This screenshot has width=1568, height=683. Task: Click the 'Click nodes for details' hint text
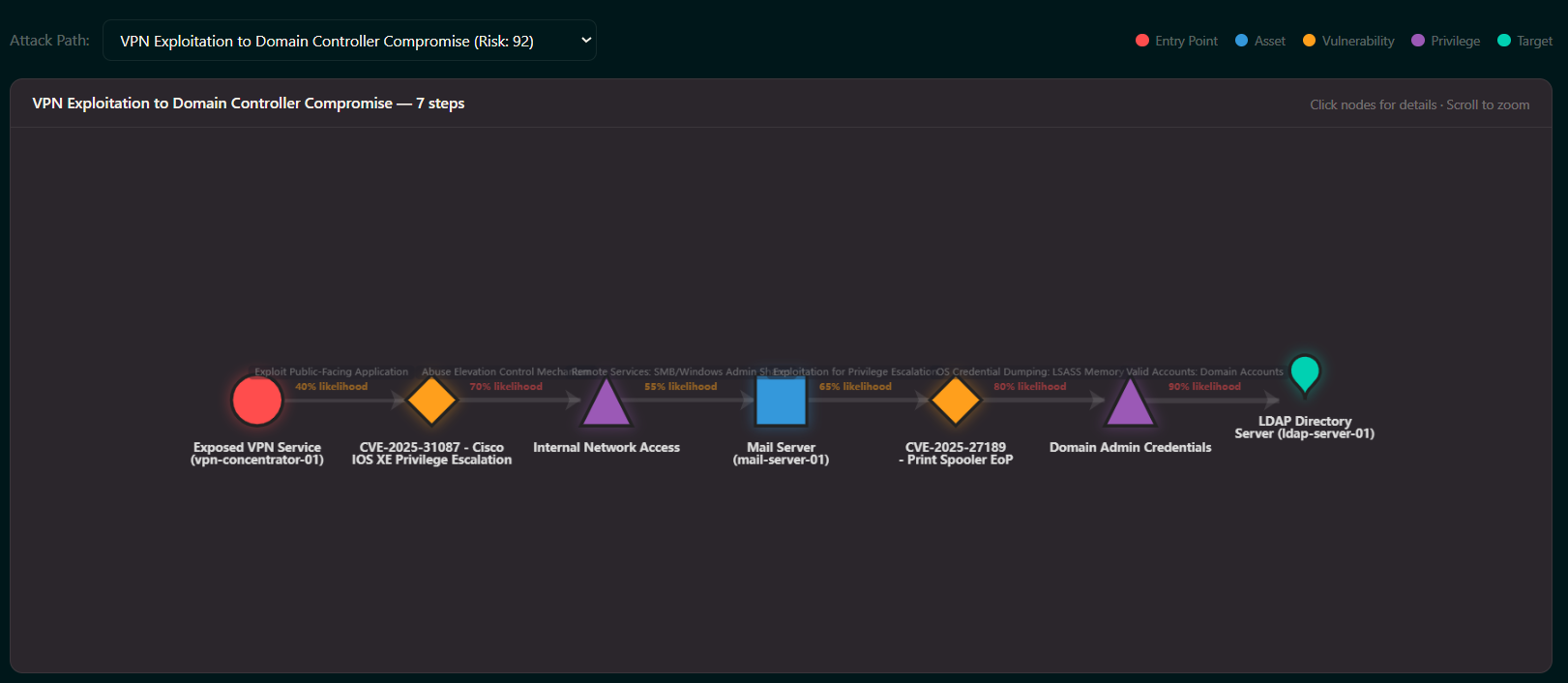[1419, 104]
